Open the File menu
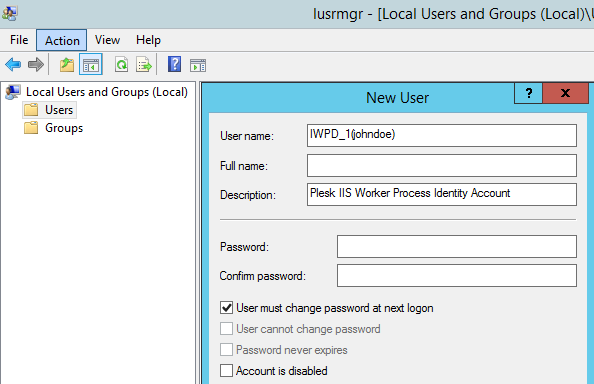 coord(19,40)
